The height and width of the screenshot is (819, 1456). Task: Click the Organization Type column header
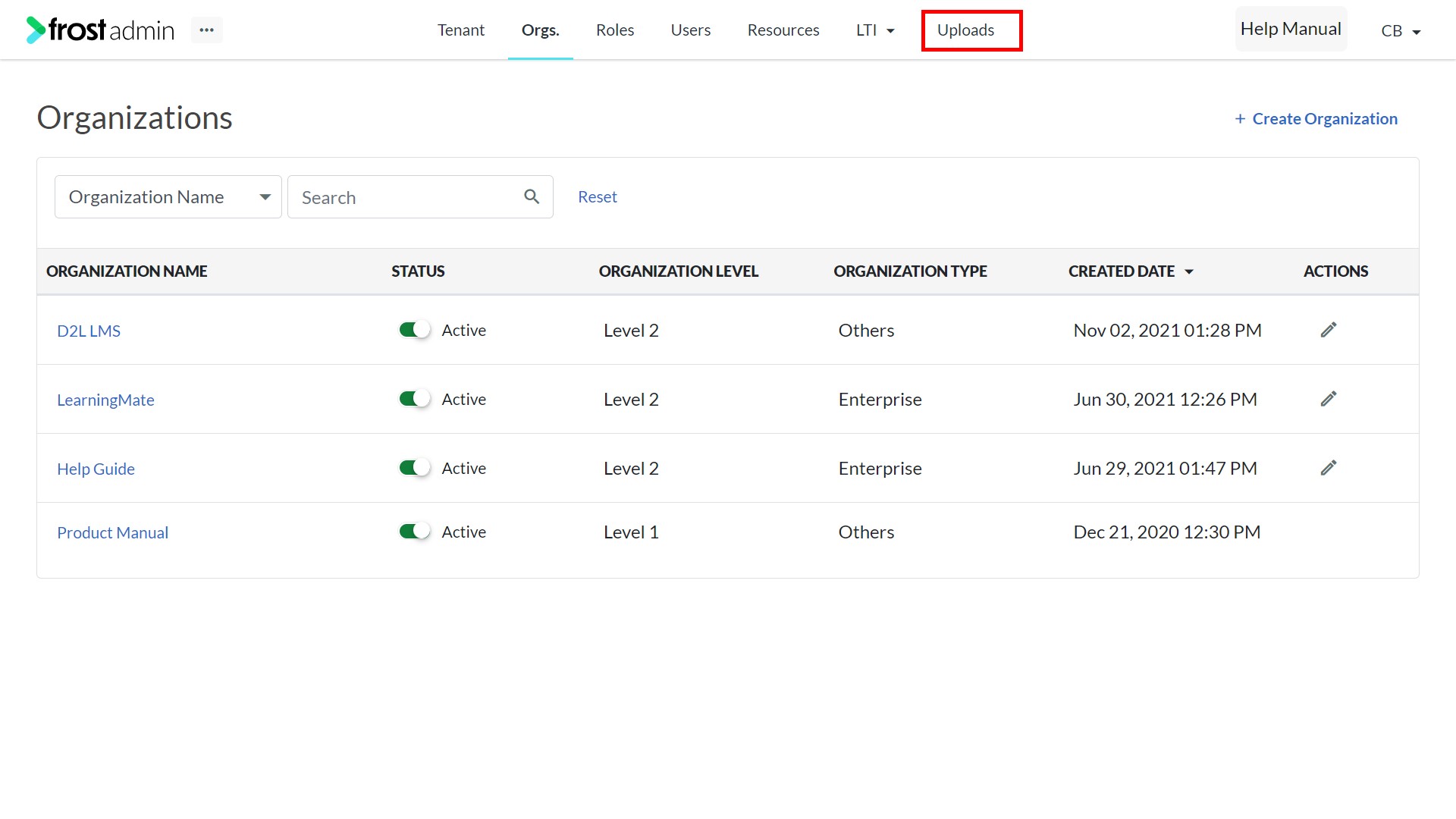[x=910, y=271]
